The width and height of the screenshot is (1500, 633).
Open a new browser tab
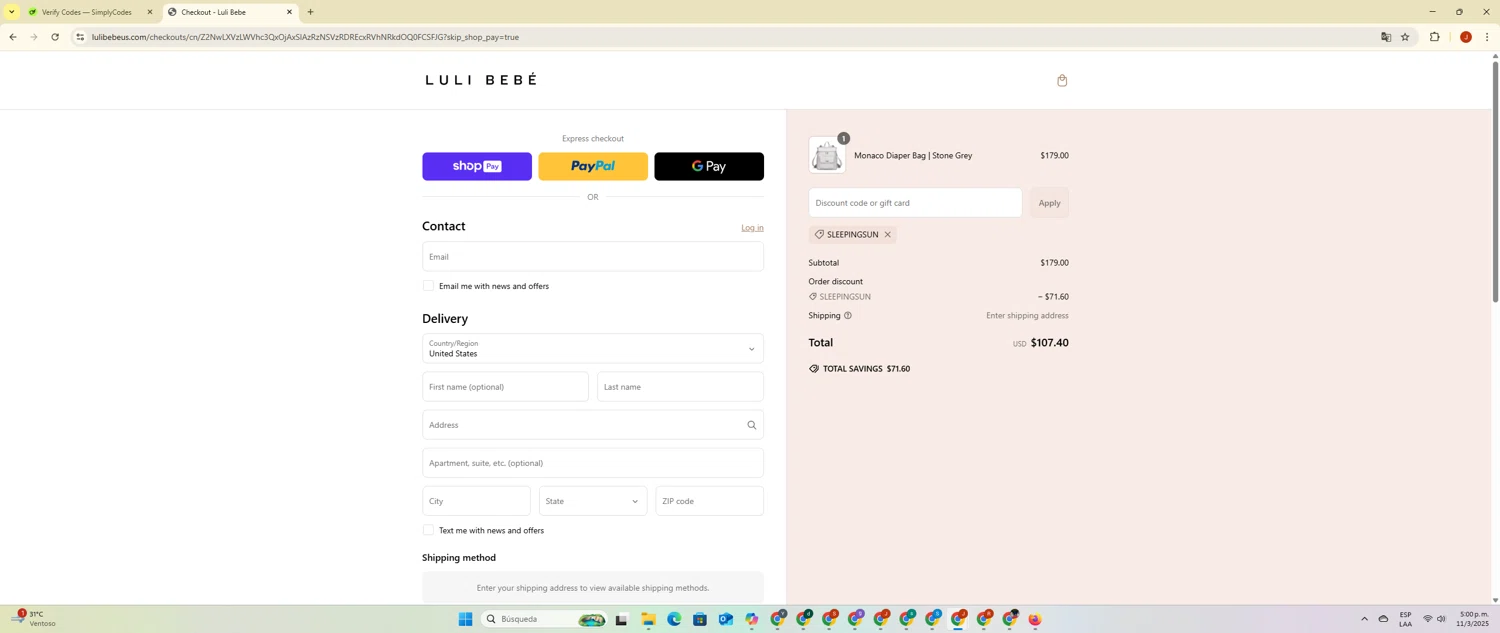(310, 12)
